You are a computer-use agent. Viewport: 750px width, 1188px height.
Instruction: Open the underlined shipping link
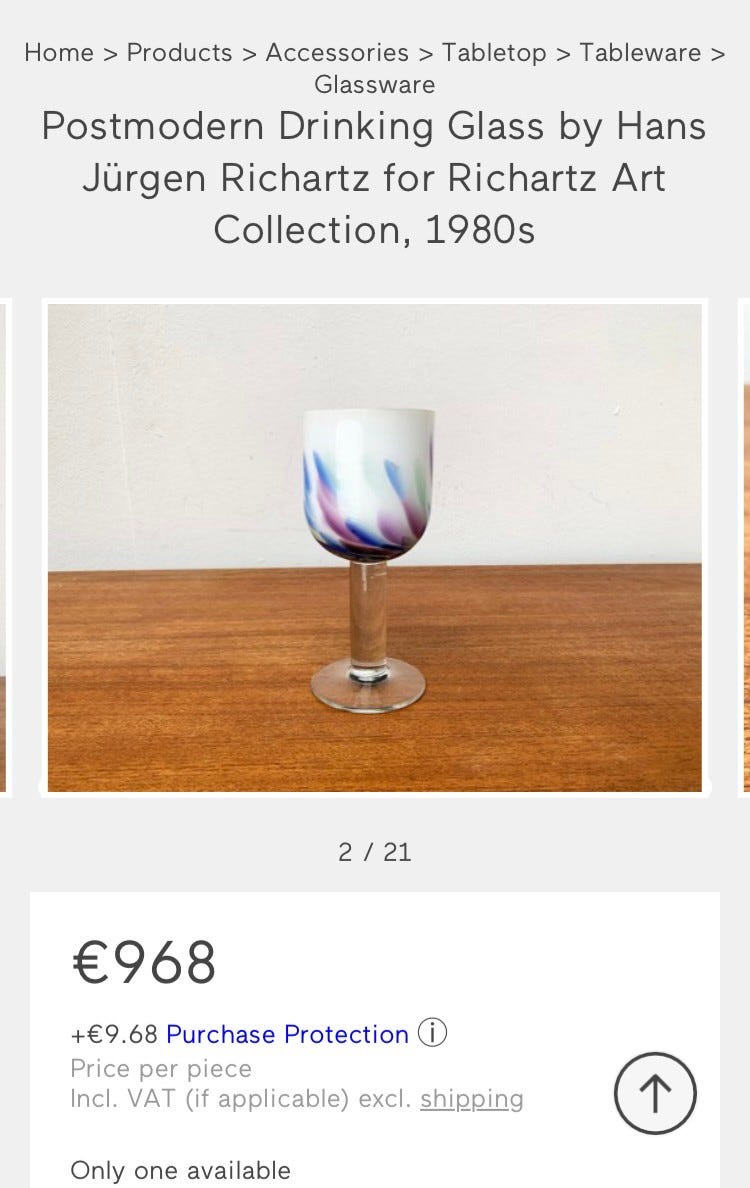tap(472, 1099)
